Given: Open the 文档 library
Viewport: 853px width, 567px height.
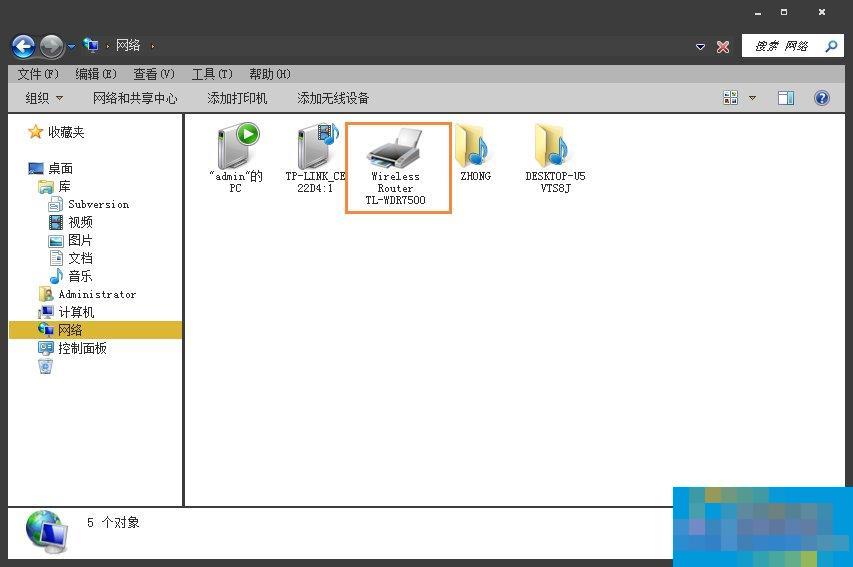Looking at the screenshot, I should [x=81, y=258].
